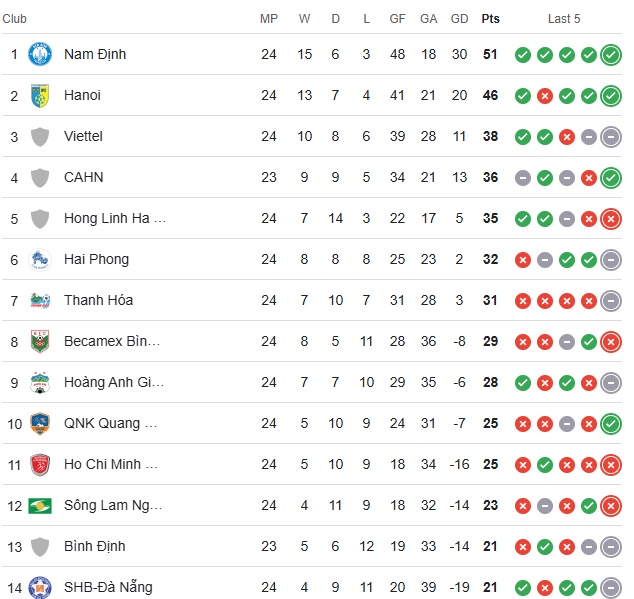Open the CAHN team name link
Viewport: 634px width, 599px height.
click(84, 177)
